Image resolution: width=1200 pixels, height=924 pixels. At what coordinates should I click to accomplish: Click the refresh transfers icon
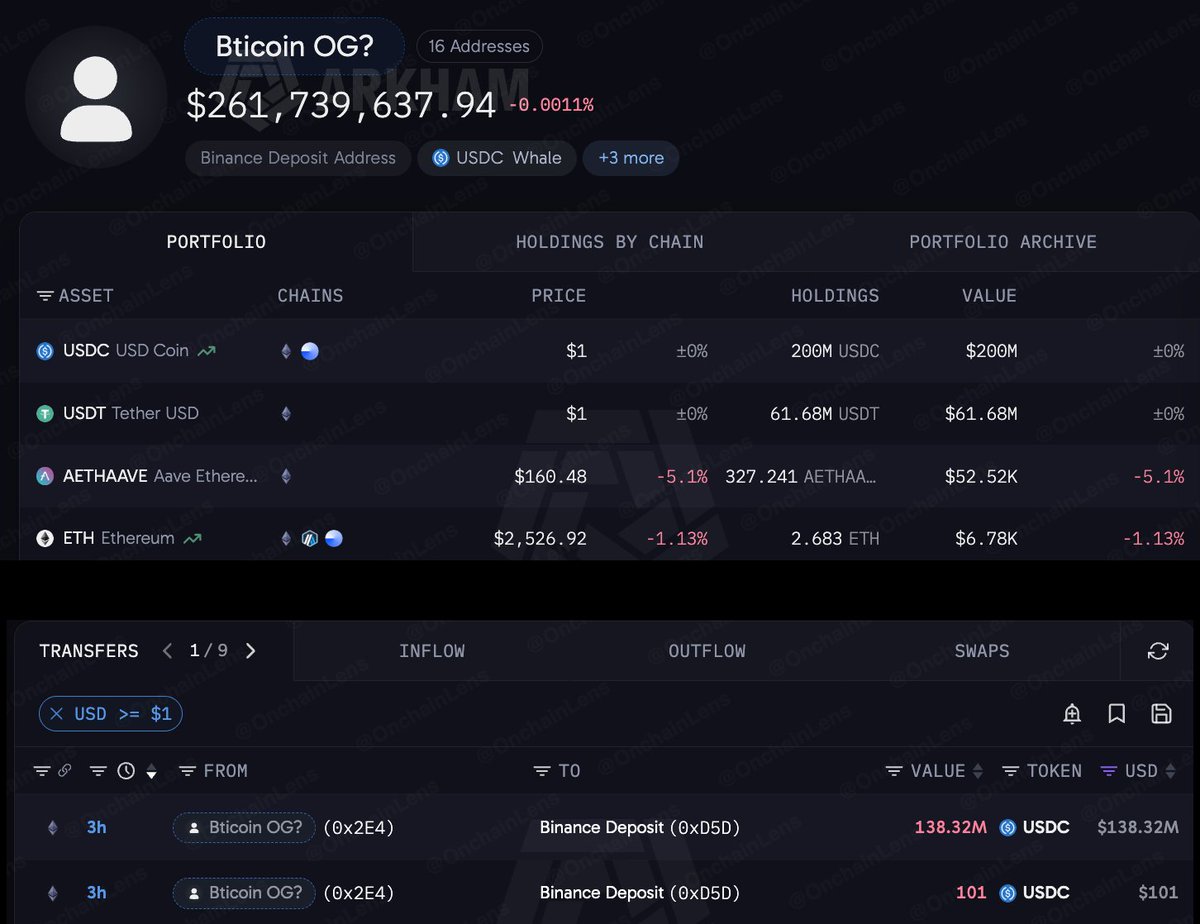(x=1158, y=651)
